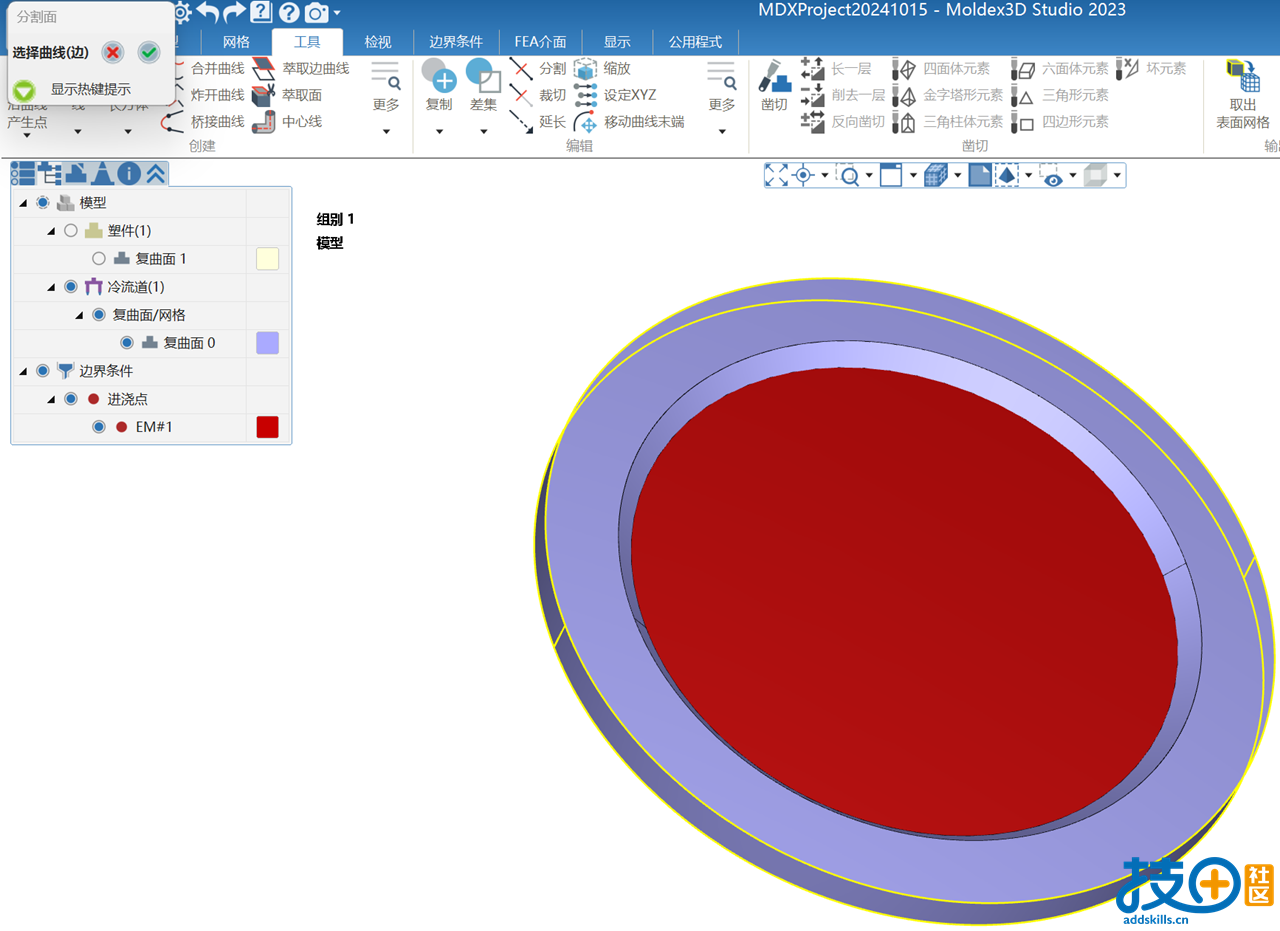Viewport: 1280px width, 931px height.
Task: Switch to the FEA介面 tab
Action: pyautogui.click(x=540, y=42)
